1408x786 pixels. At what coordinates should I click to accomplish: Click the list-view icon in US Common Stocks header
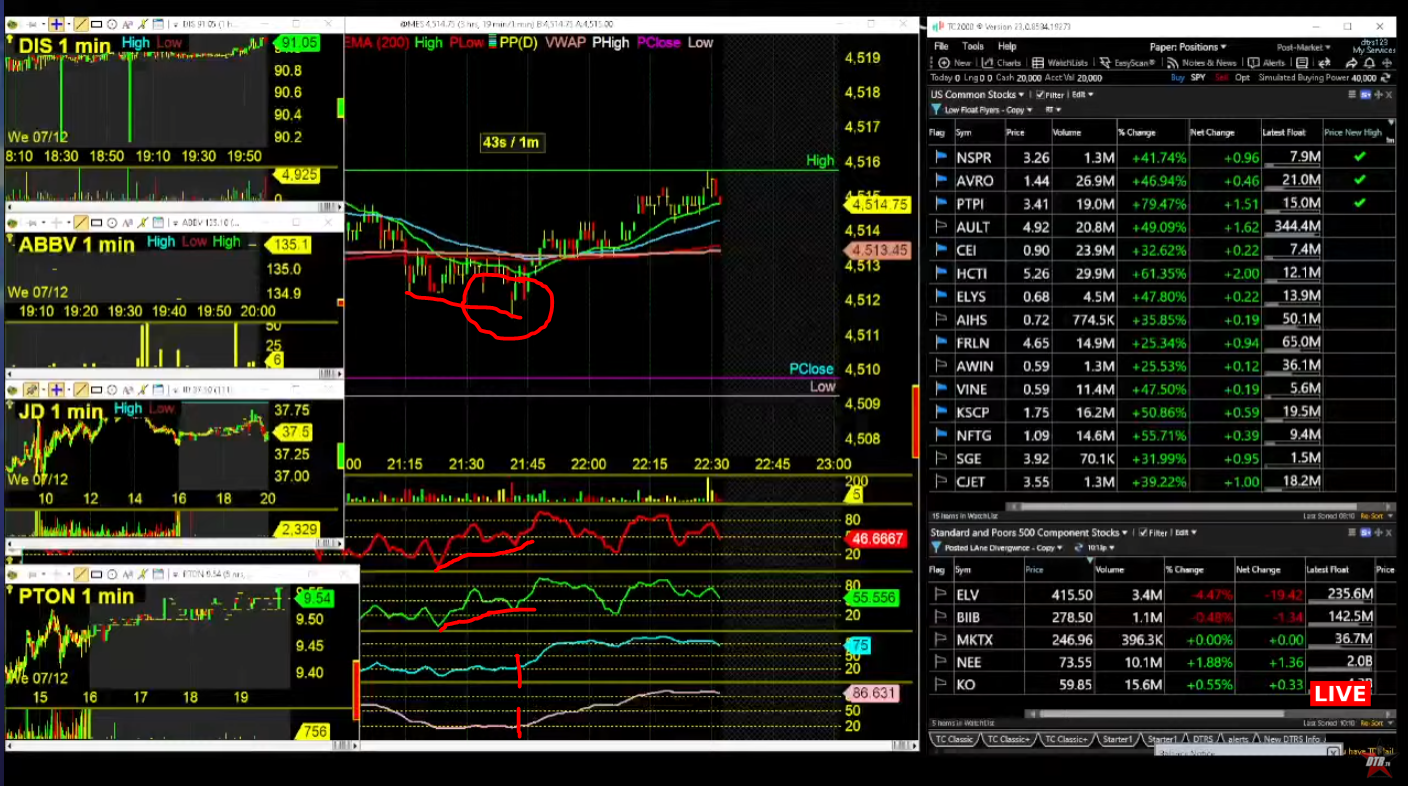pos(1352,95)
